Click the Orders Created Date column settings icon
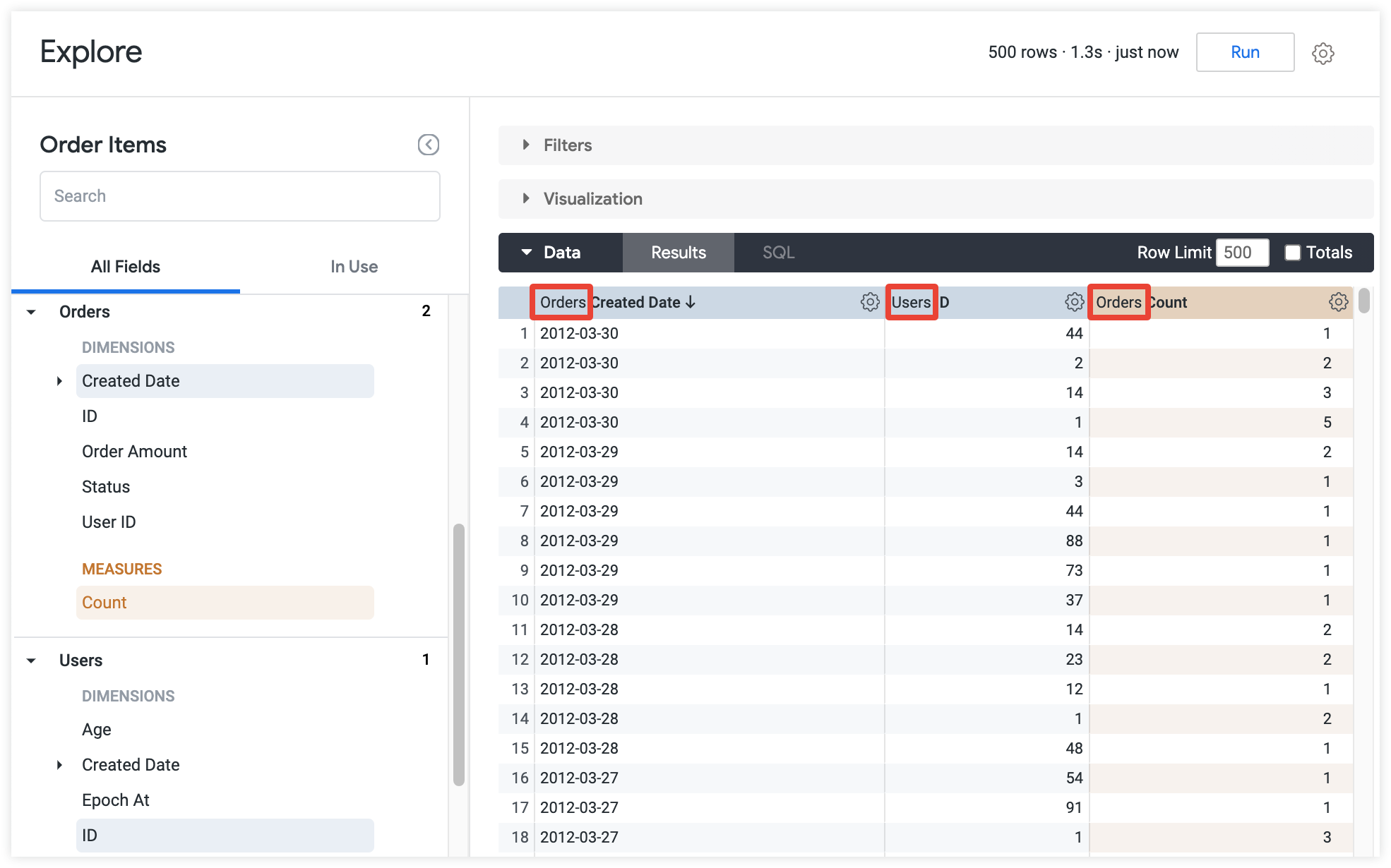1391x868 pixels. 868,303
